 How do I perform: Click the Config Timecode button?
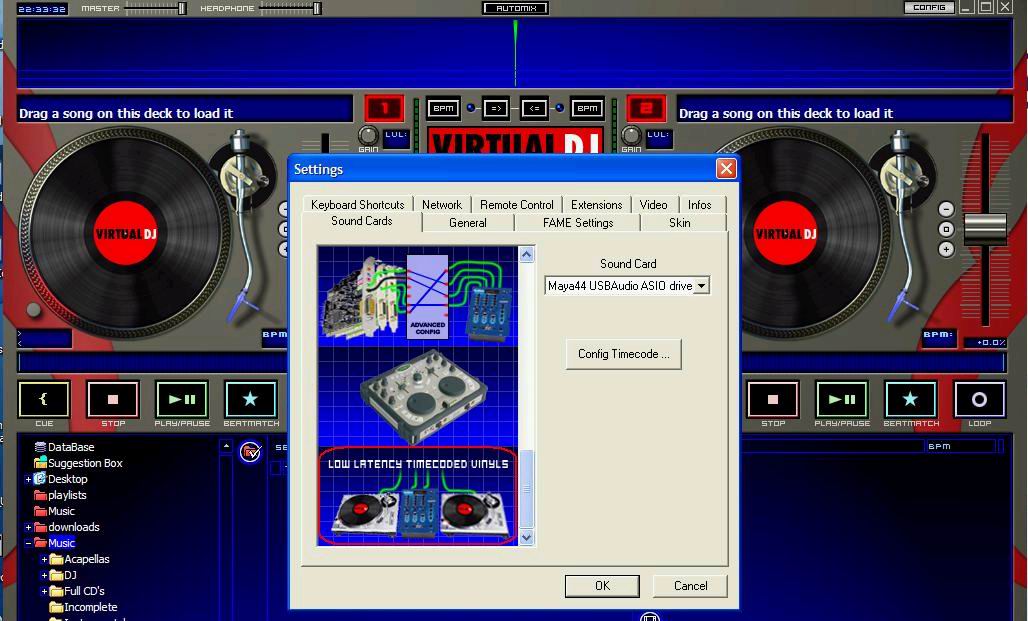(x=623, y=354)
